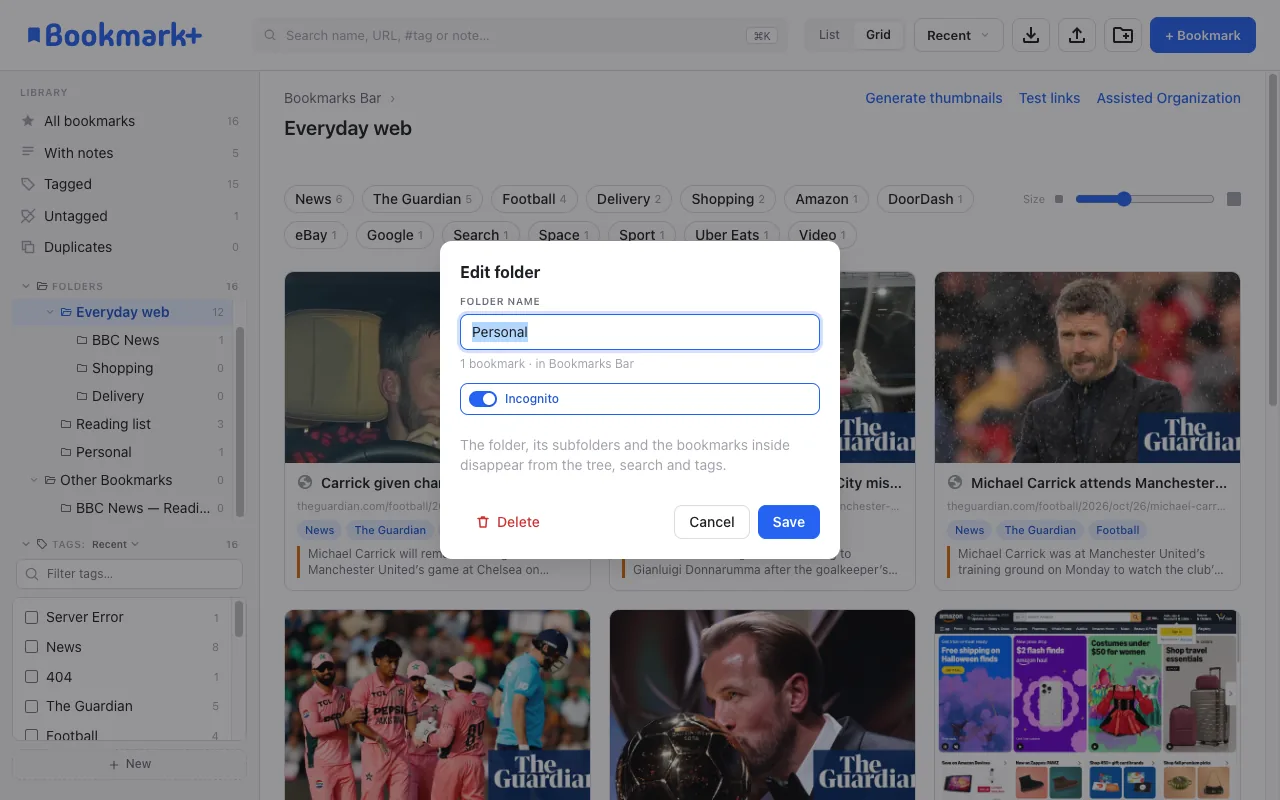Click the Filter tags input
This screenshot has height=800, width=1280.
(130, 574)
